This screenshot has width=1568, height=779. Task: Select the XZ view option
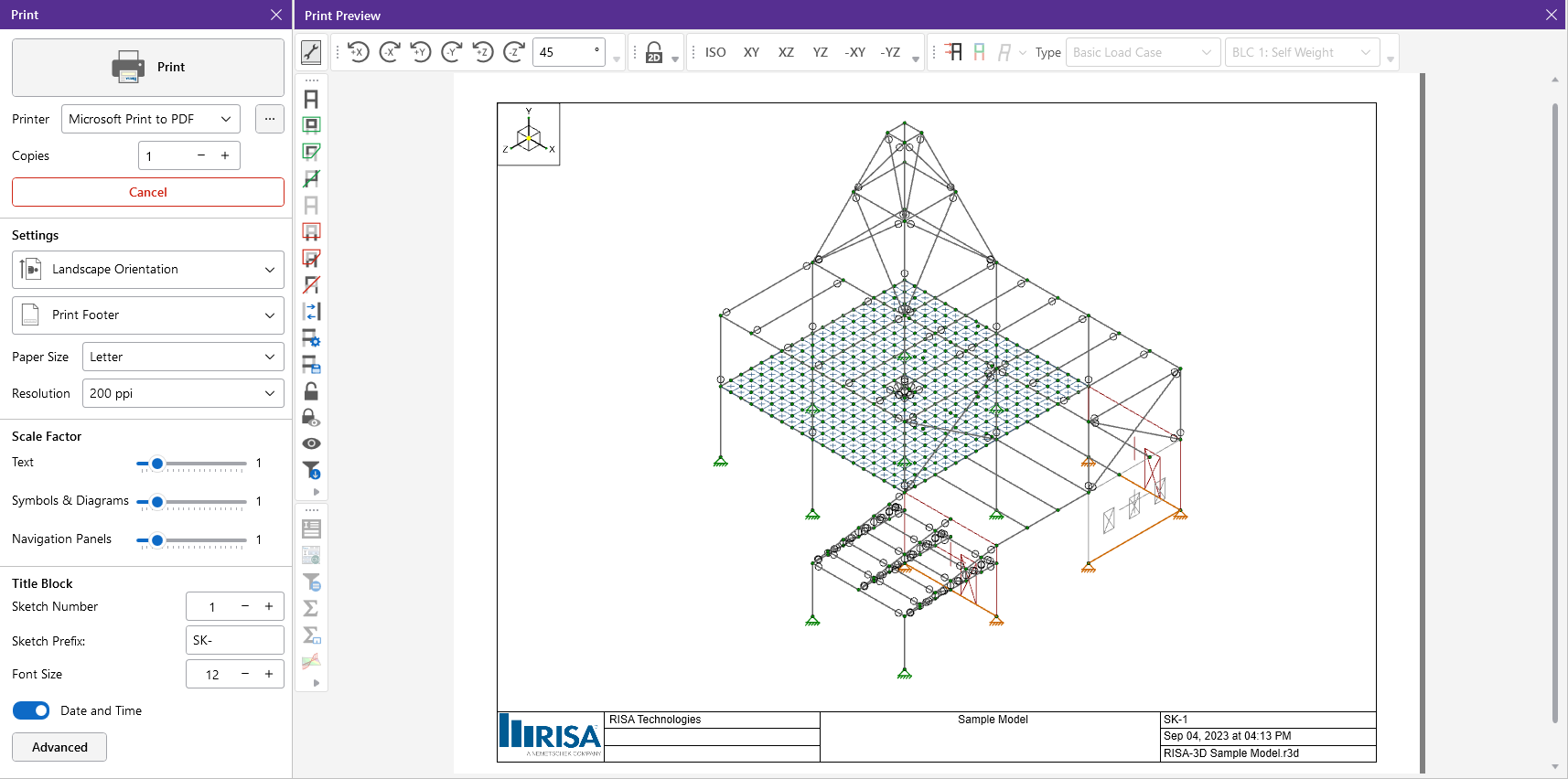(x=786, y=52)
